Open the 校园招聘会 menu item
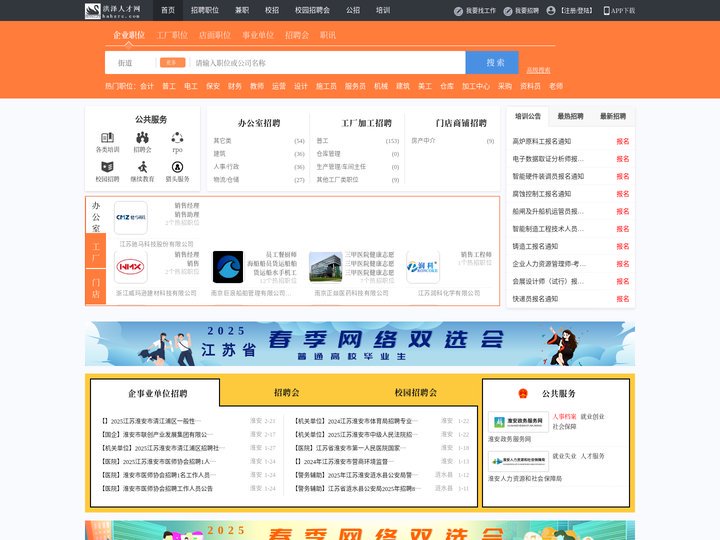This screenshot has height=540, width=720. tap(312, 10)
